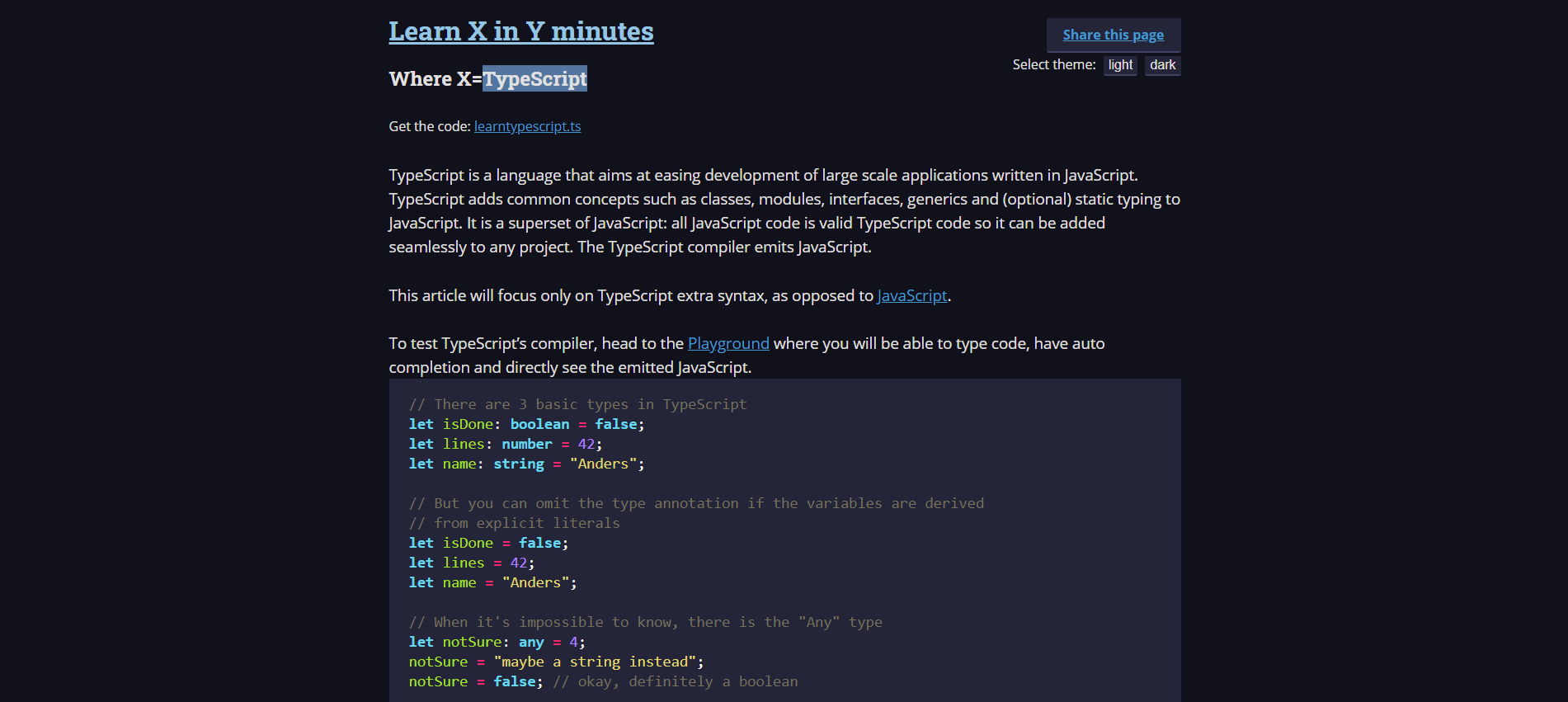The height and width of the screenshot is (702, 1568).
Task: Click the line 'let isDone = false;'
Action: (x=488, y=543)
